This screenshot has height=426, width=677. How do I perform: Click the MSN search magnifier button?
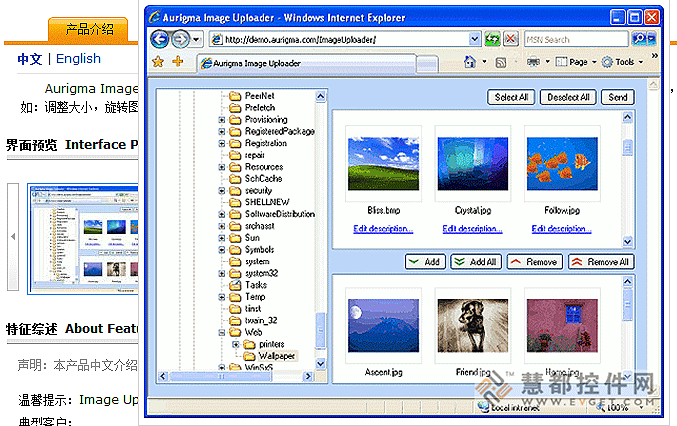point(639,39)
